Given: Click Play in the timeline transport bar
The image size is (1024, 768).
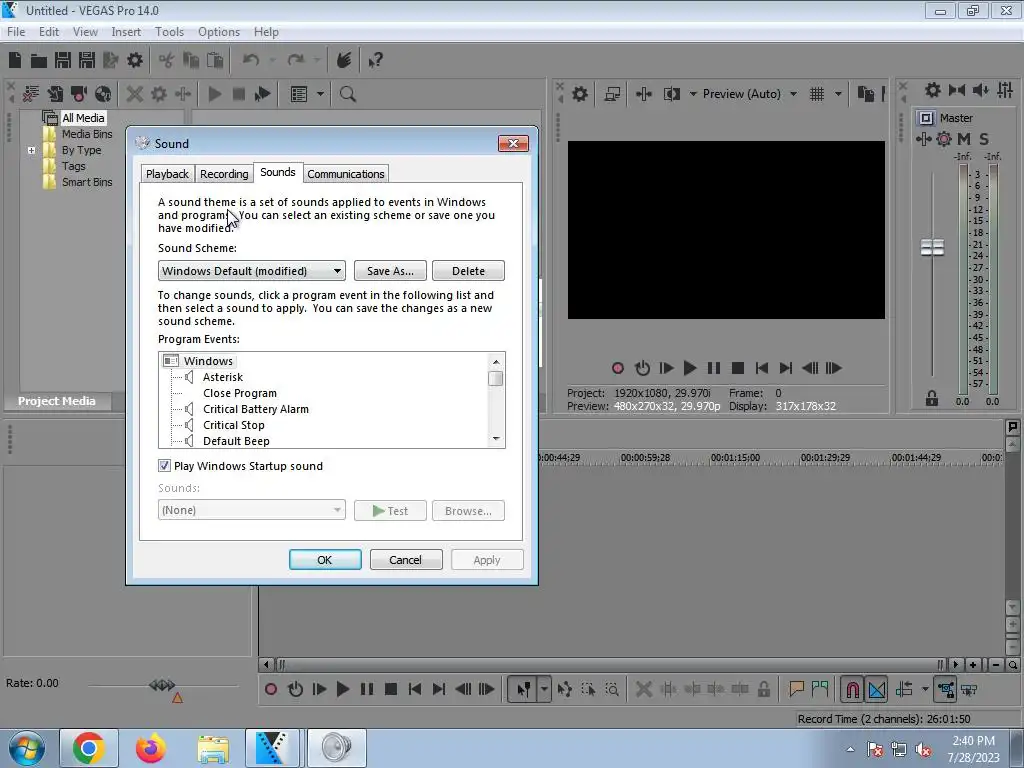Looking at the screenshot, I should tap(342, 689).
